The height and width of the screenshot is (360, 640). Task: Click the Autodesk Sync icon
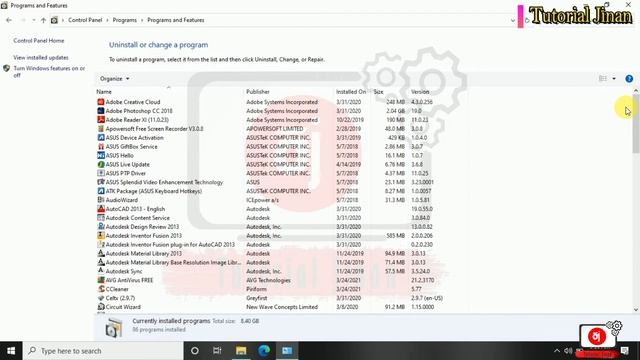point(101,271)
